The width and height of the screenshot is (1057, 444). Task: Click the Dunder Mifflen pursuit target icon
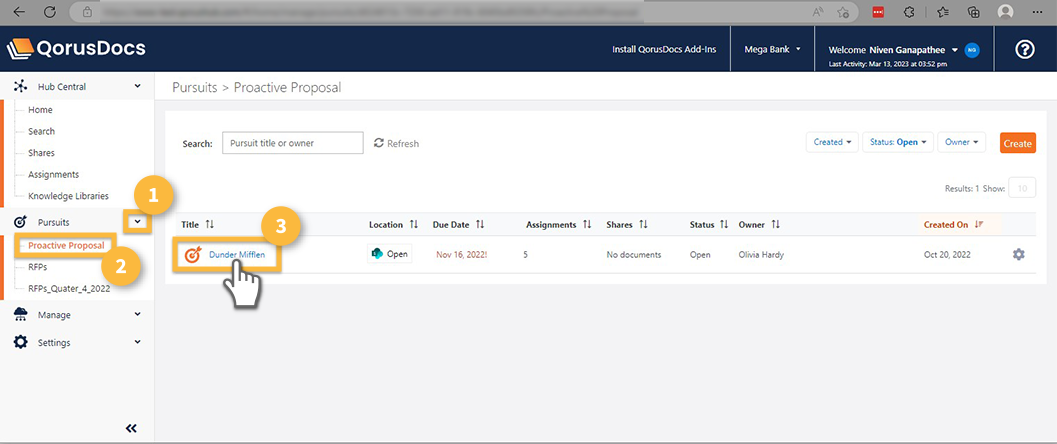193,255
